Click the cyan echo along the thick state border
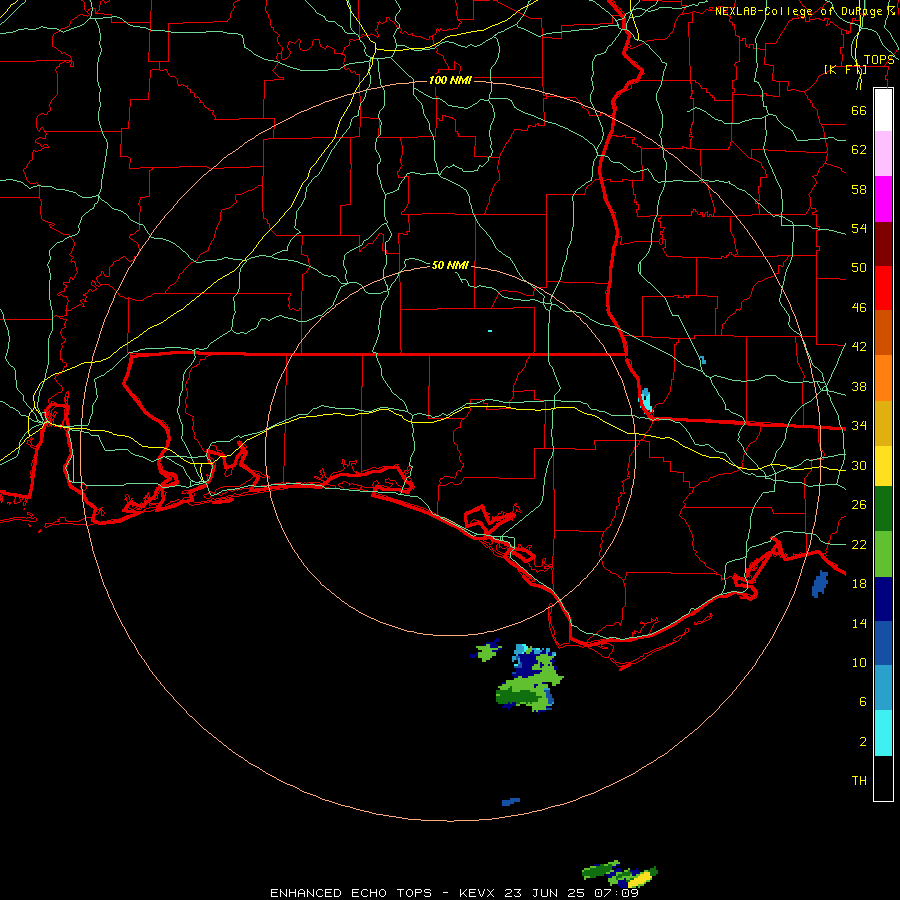 pyautogui.click(x=646, y=400)
